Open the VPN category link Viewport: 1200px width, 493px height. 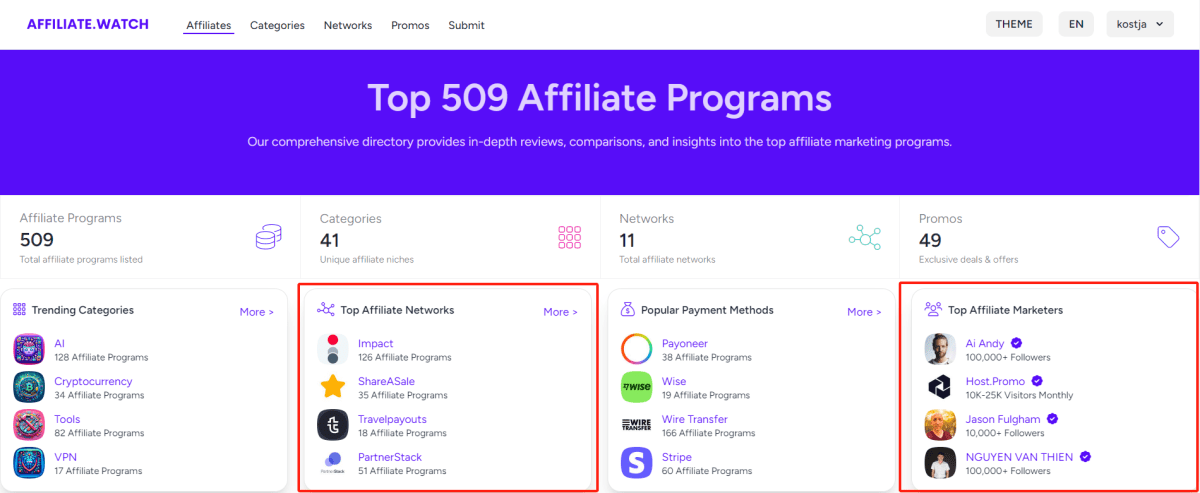pos(65,457)
